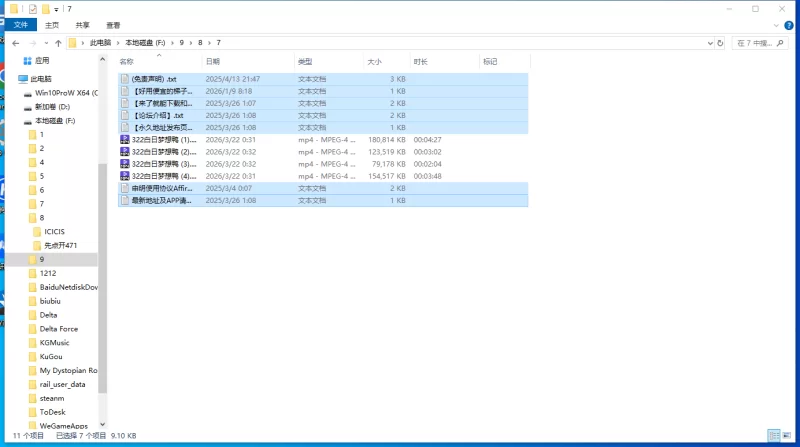Open the 文件 menu tab
800x447 pixels.
point(19,25)
